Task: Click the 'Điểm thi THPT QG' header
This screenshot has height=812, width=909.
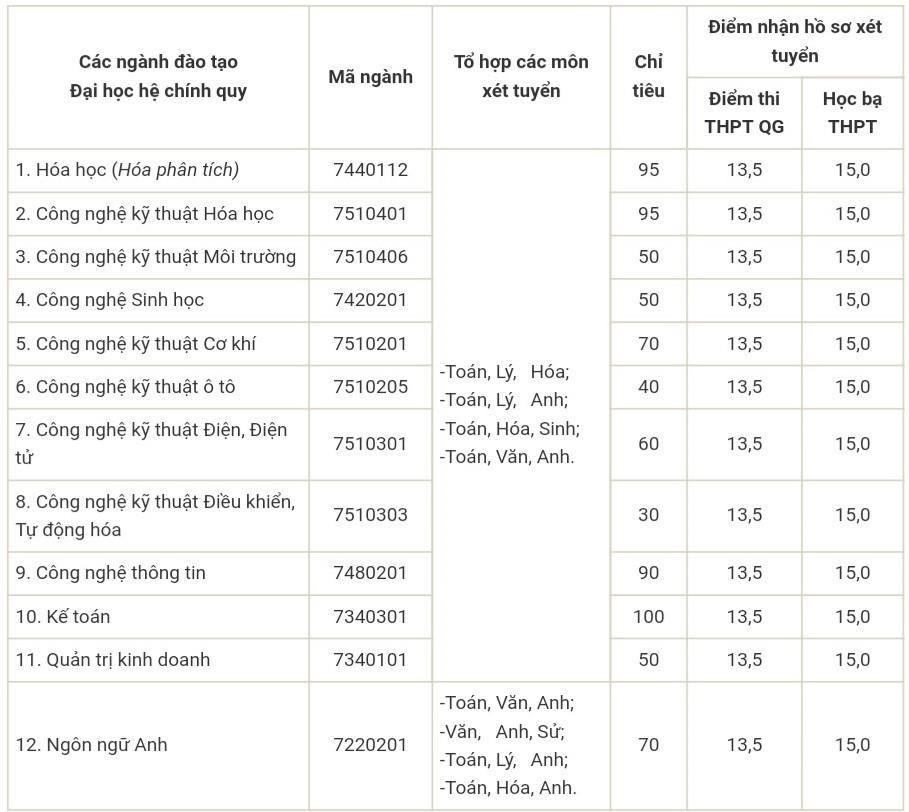Action: (744, 112)
